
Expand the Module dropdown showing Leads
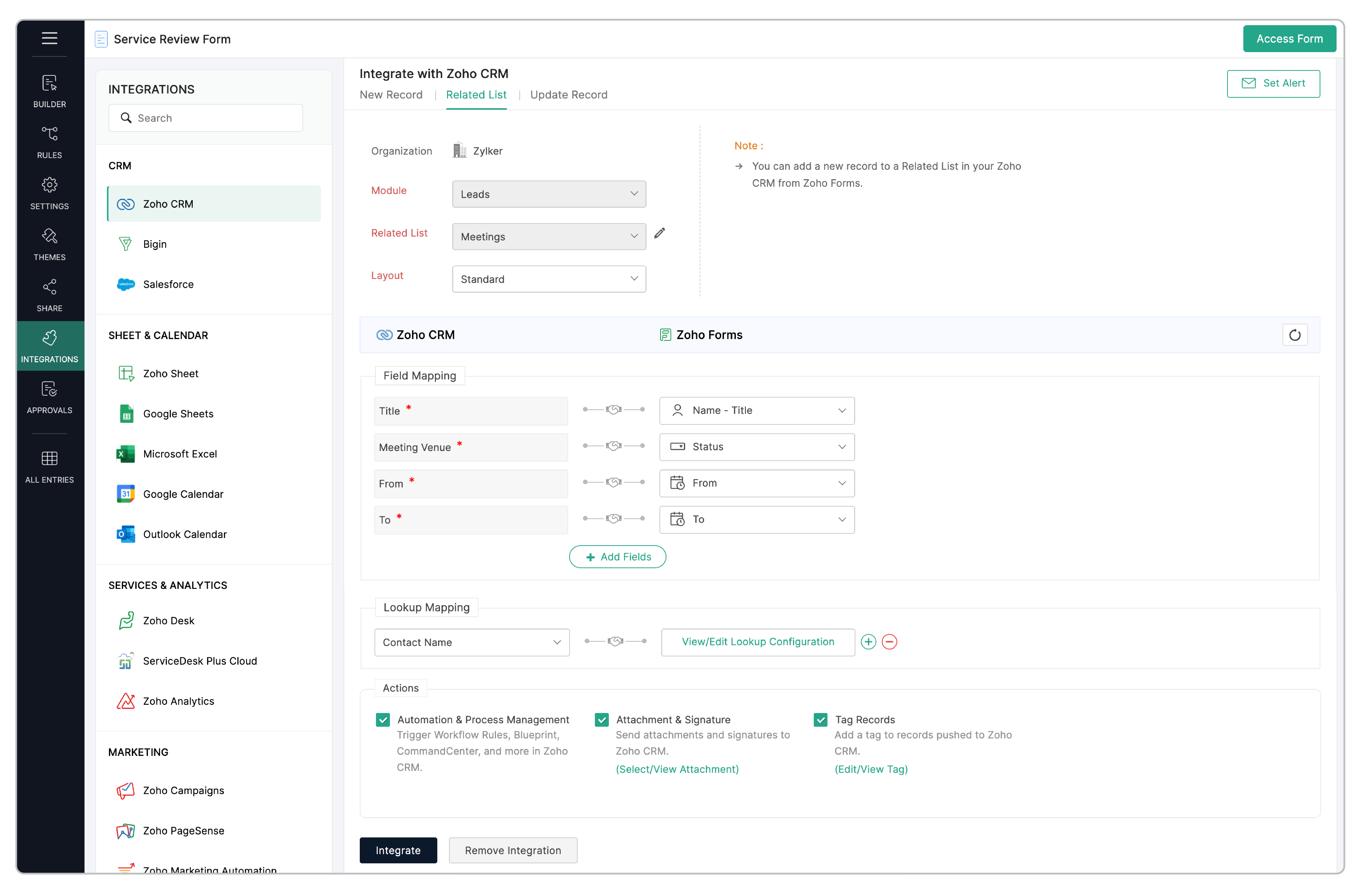coord(548,194)
